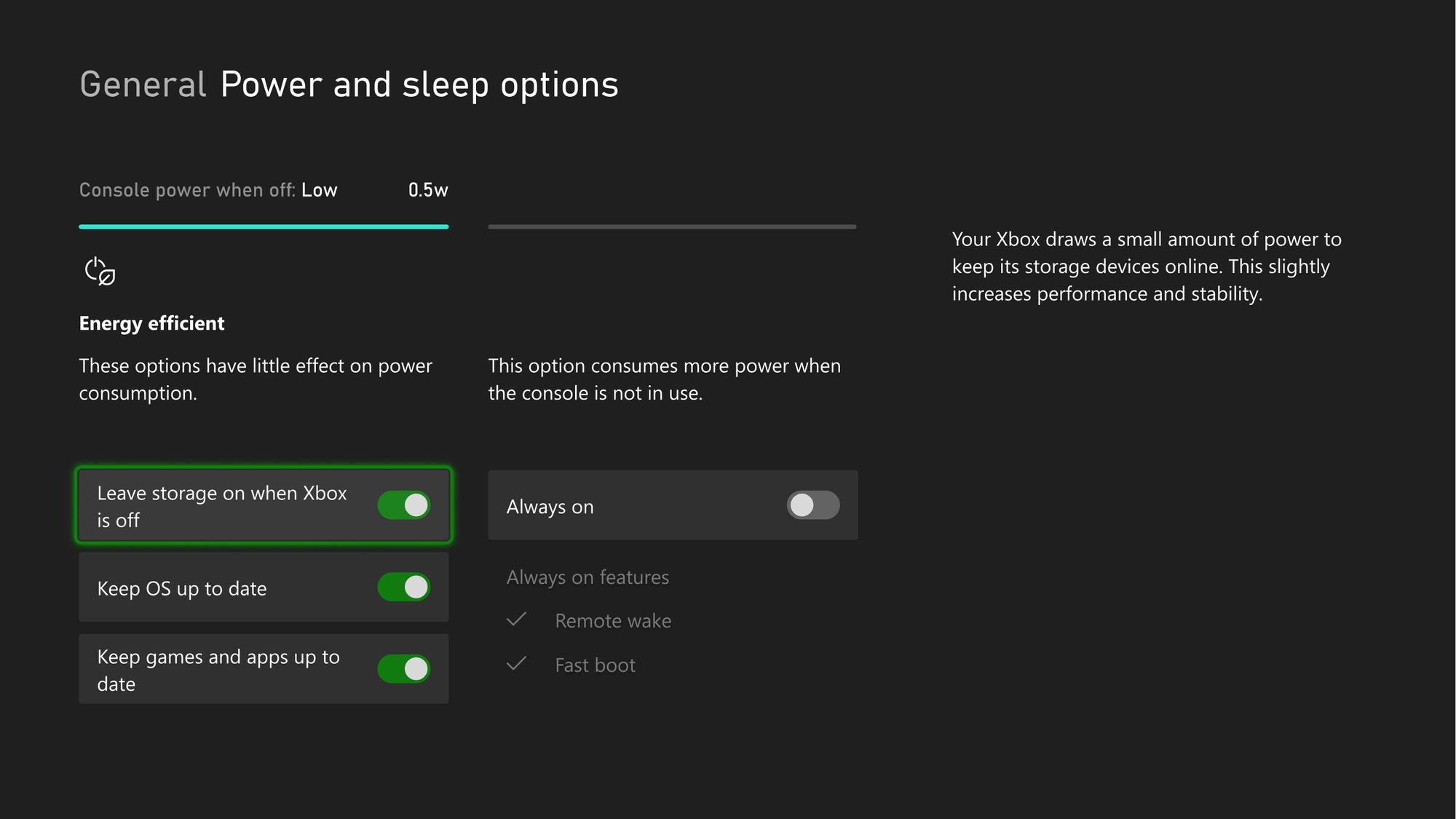Click the Console power when off: Low label
Viewport: 1456px width, 819px height.
coord(207,190)
